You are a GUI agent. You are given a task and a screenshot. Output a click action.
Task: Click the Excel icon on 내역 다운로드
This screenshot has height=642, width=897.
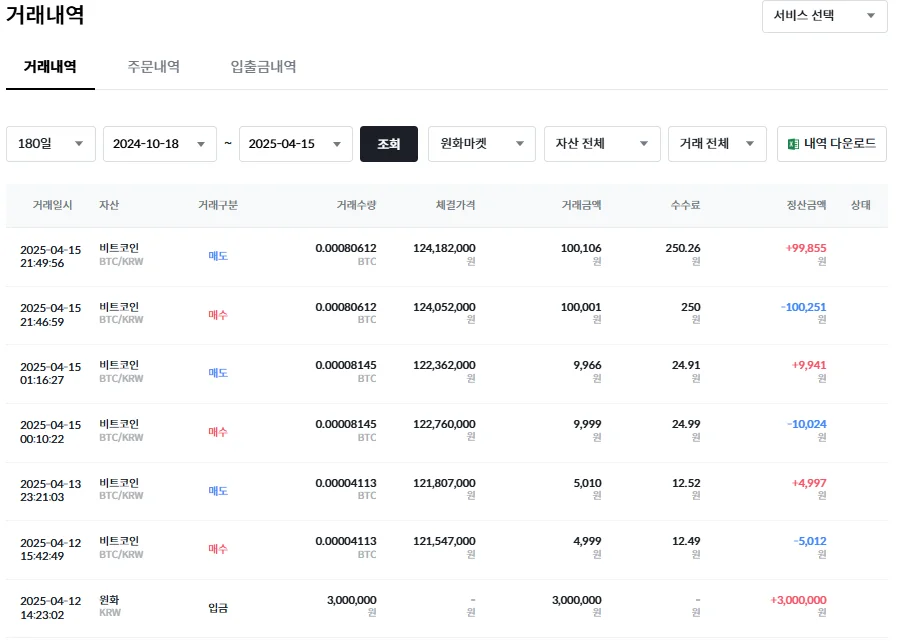point(793,144)
